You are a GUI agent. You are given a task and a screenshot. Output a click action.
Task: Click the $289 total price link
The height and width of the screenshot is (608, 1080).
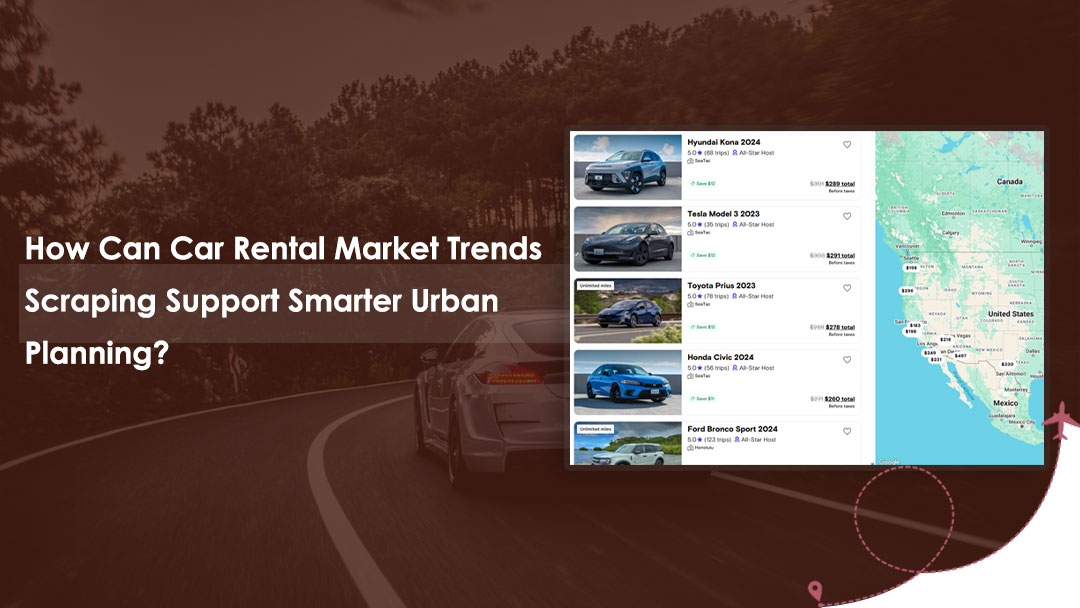point(840,184)
